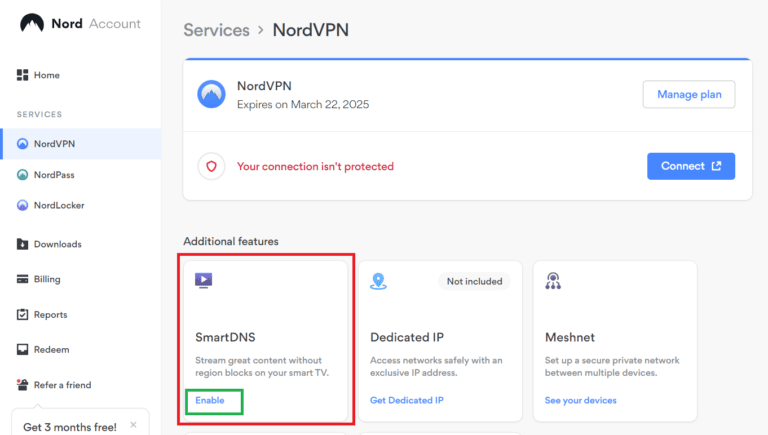The image size is (768, 435).
Task: Click the Billing icon in sidebar
Action: pyautogui.click(x=22, y=280)
